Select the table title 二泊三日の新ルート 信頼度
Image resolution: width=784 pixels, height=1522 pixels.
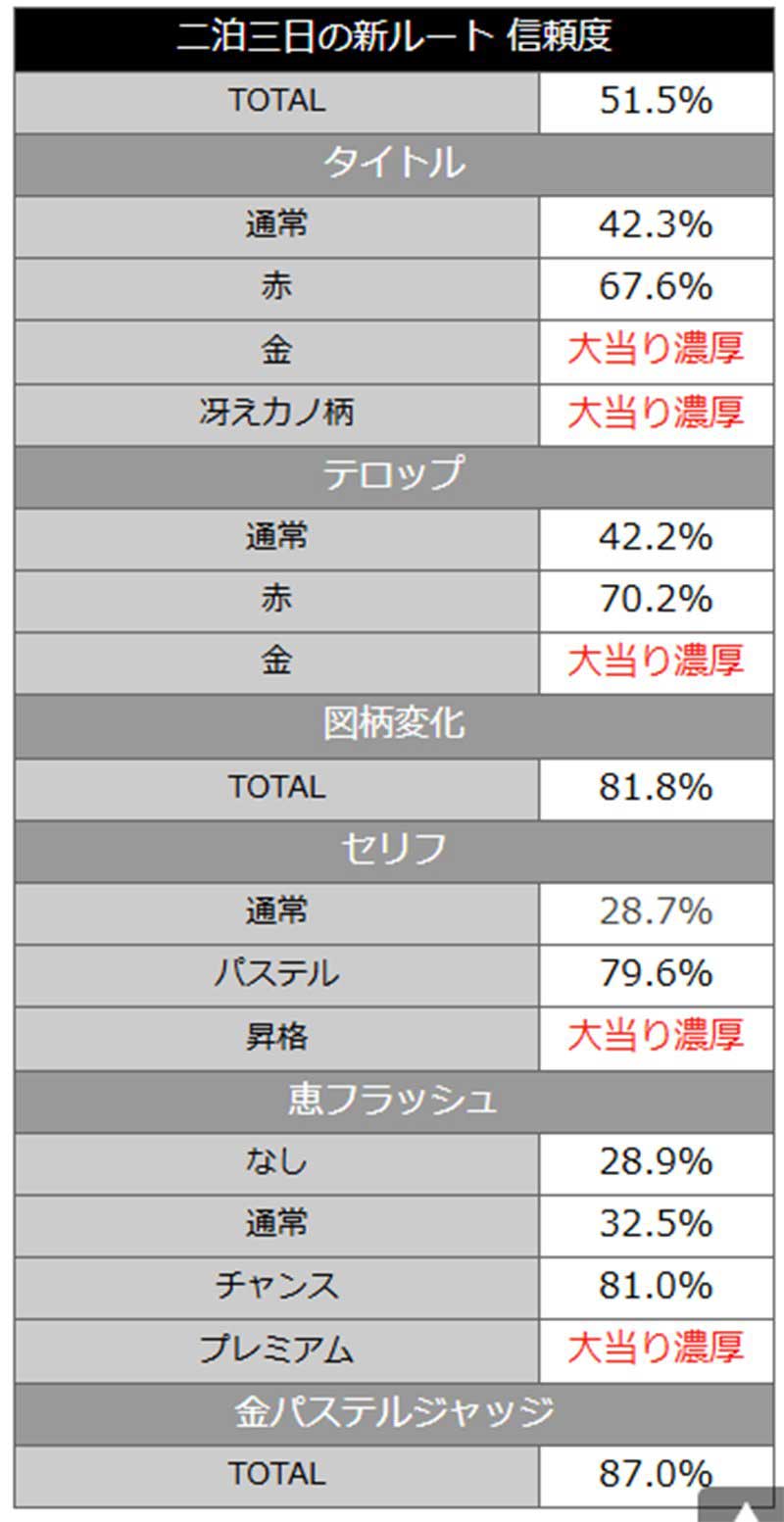[x=393, y=36]
